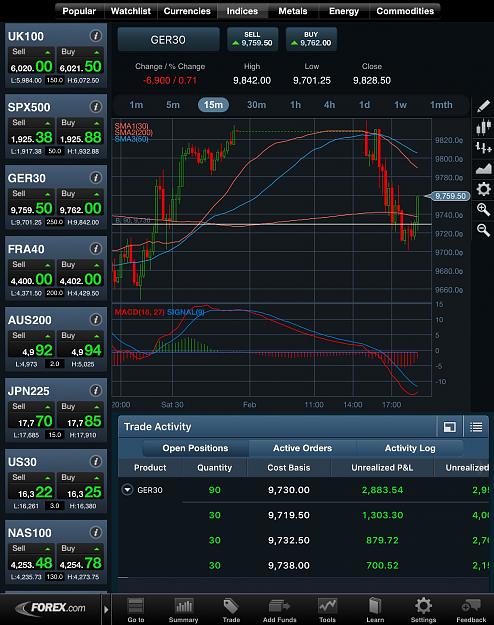Zoom in on the chart

coord(483,210)
